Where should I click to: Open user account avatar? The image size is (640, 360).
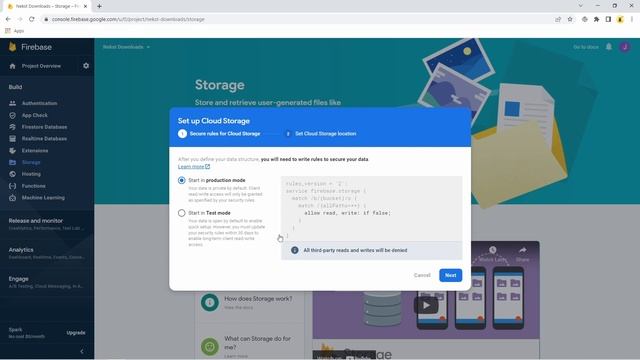[624, 47]
